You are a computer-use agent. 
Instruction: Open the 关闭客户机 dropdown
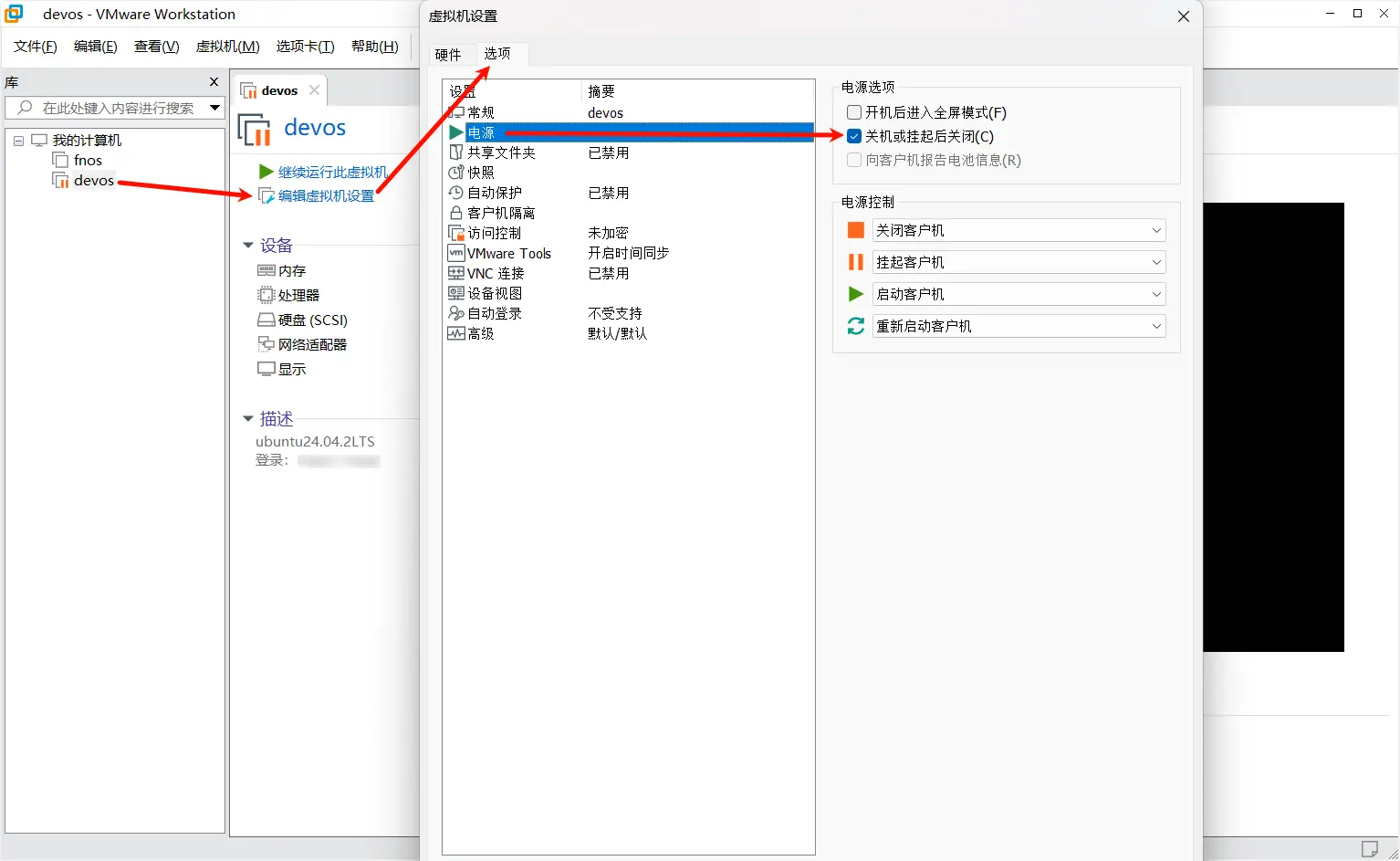[1019, 230]
